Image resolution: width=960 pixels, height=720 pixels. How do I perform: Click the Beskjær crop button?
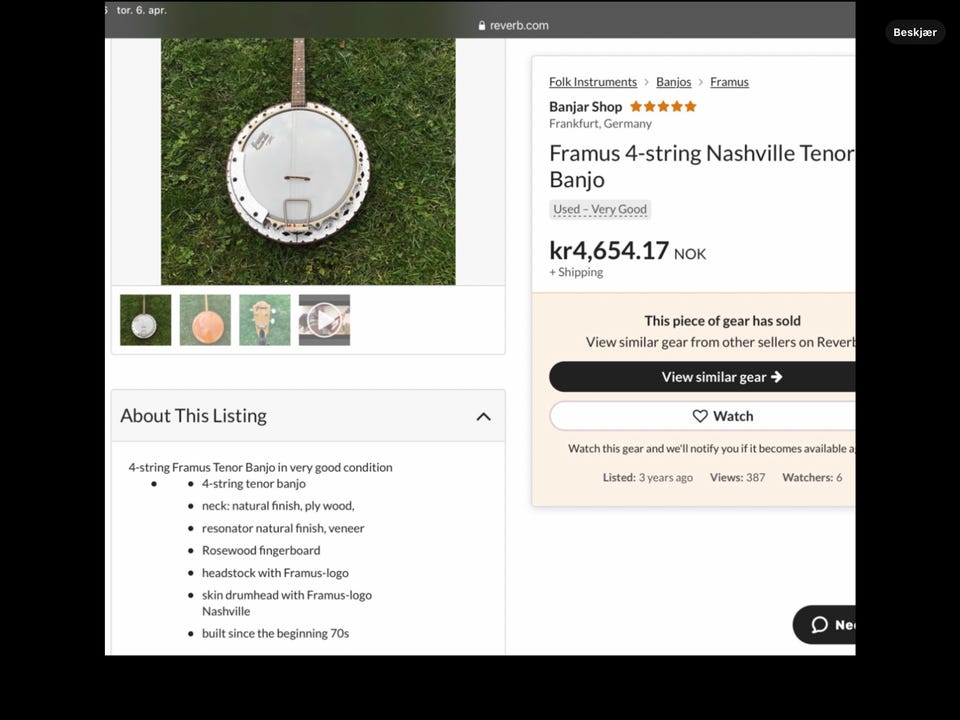915,32
